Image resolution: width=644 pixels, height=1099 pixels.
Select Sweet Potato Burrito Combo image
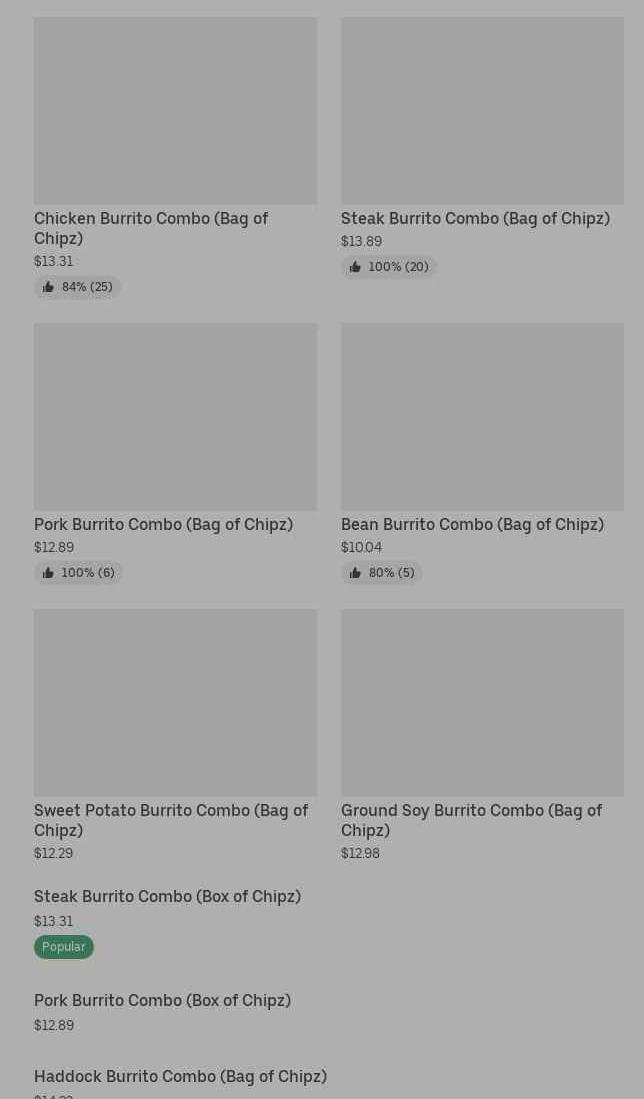click(x=175, y=703)
